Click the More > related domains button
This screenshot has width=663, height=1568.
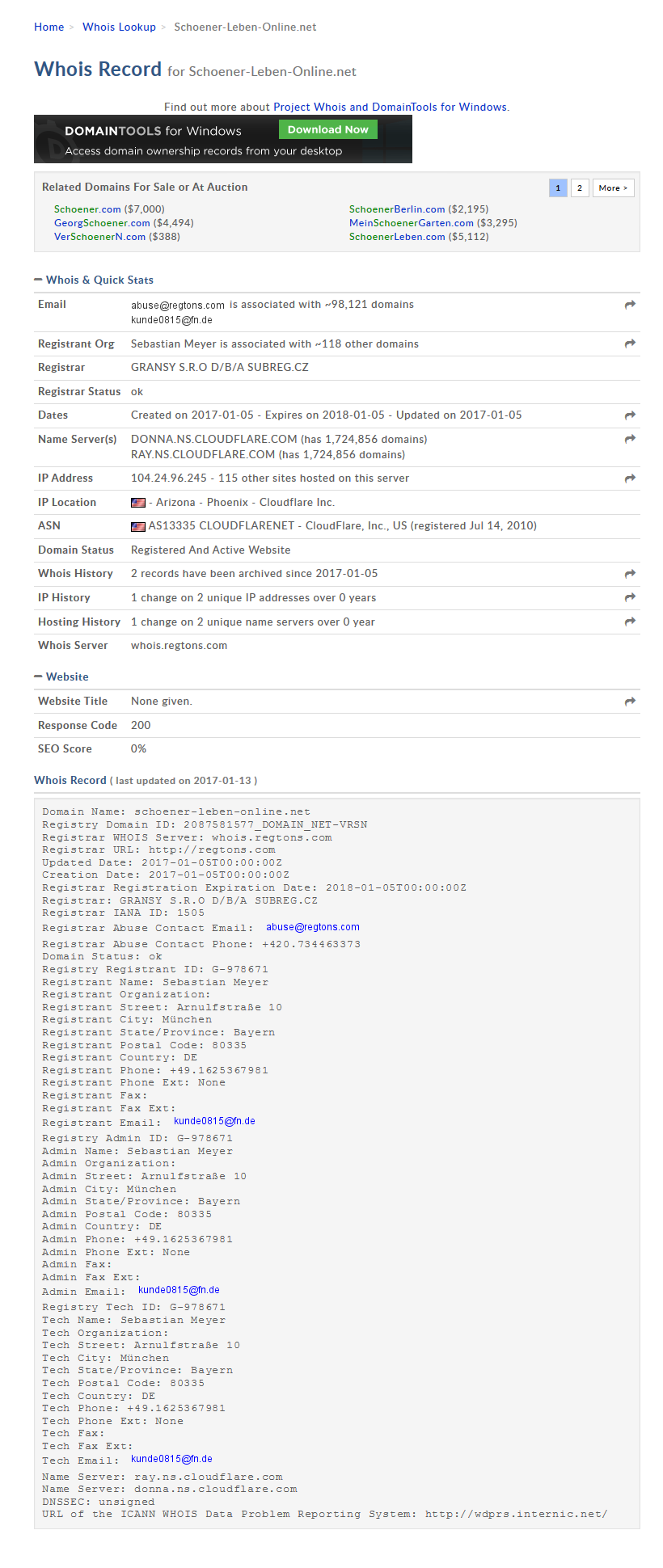(x=614, y=188)
